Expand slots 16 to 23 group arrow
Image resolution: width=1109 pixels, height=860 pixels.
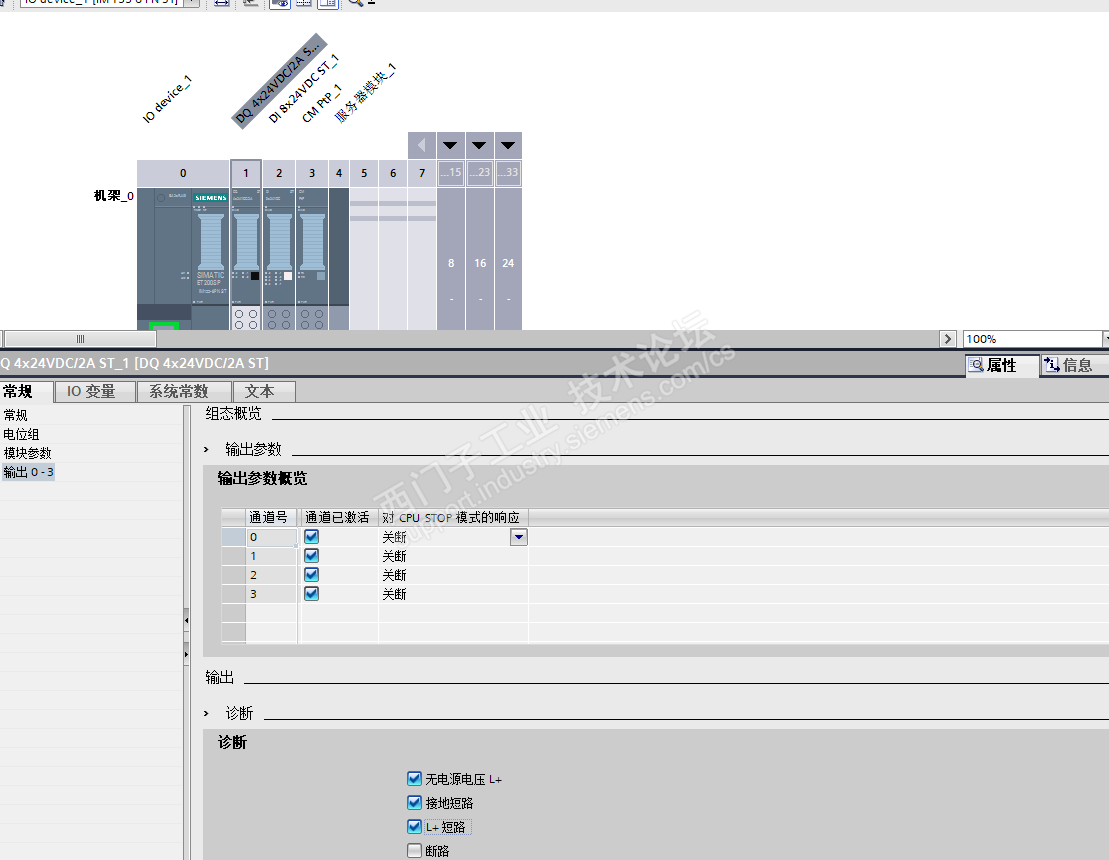tap(480, 146)
